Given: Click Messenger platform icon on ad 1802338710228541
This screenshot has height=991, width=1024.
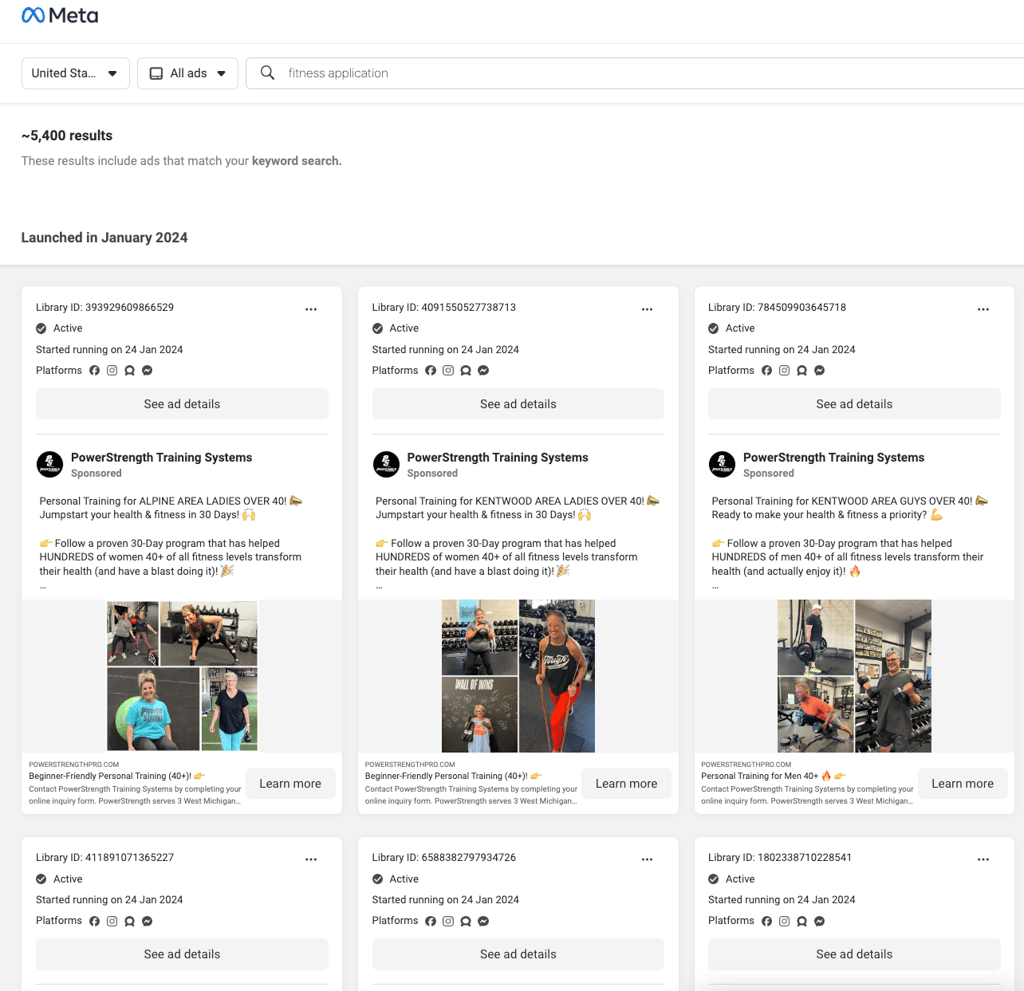Looking at the screenshot, I should click(820, 921).
